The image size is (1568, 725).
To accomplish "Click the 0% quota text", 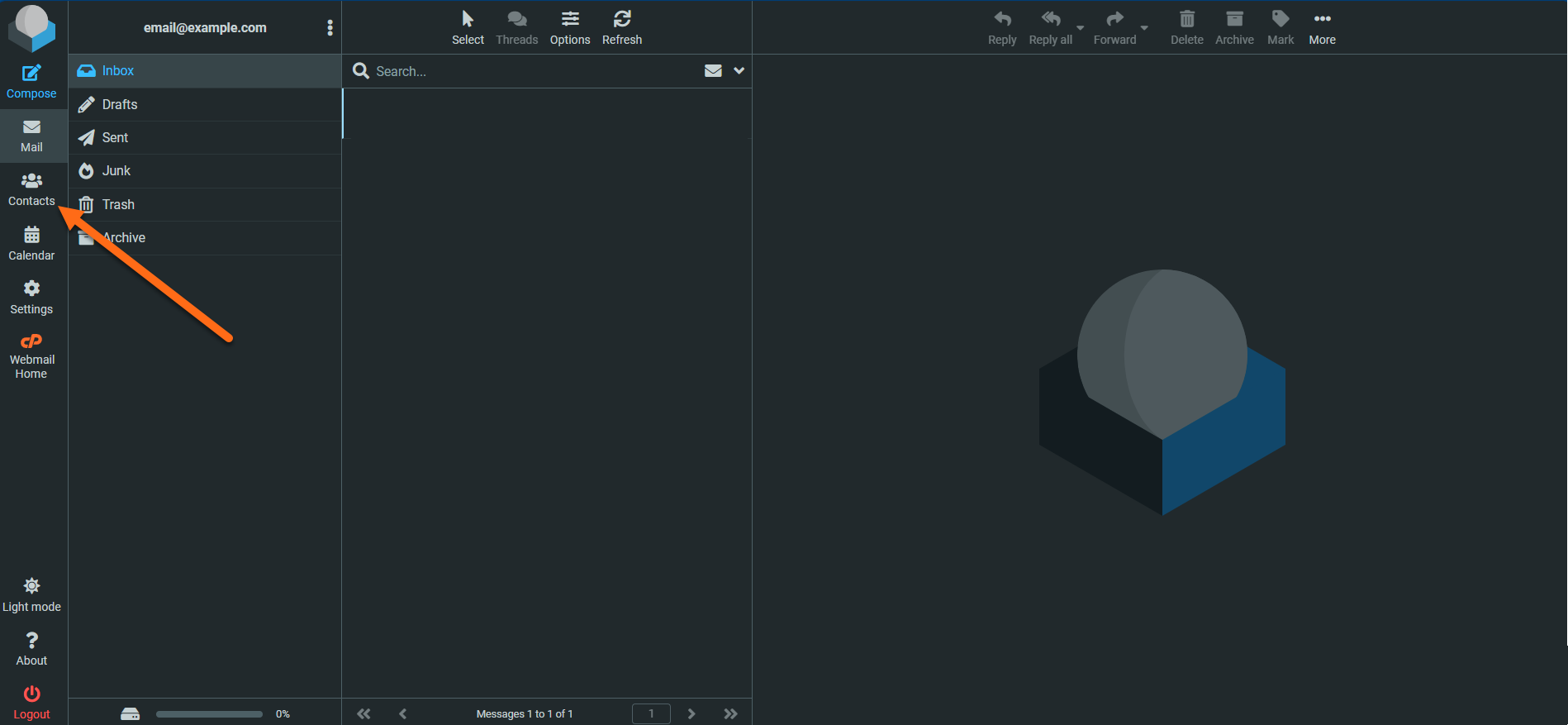I will coord(283,713).
